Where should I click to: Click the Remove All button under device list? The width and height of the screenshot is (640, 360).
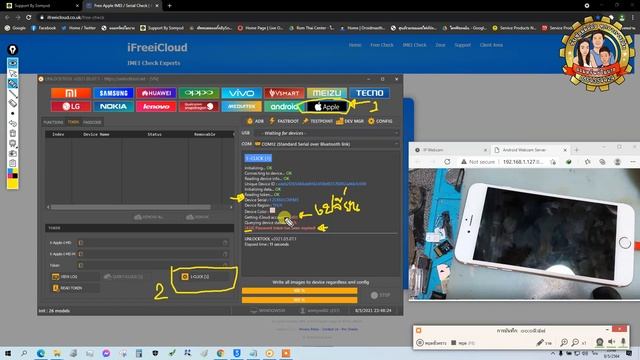[x=149, y=217]
